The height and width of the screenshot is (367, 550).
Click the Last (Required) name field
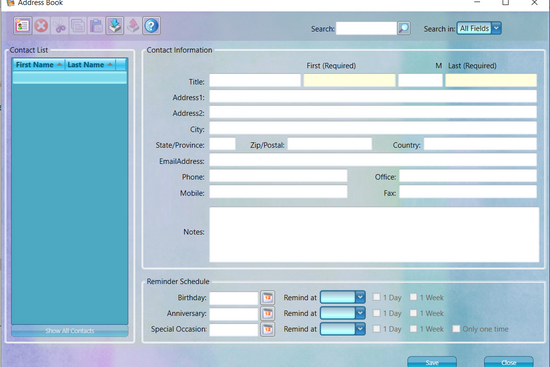(491, 80)
